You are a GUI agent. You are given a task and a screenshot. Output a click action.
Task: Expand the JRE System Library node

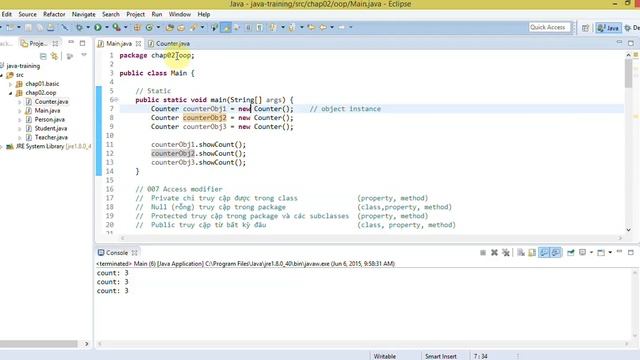click(x=2, y=147)
